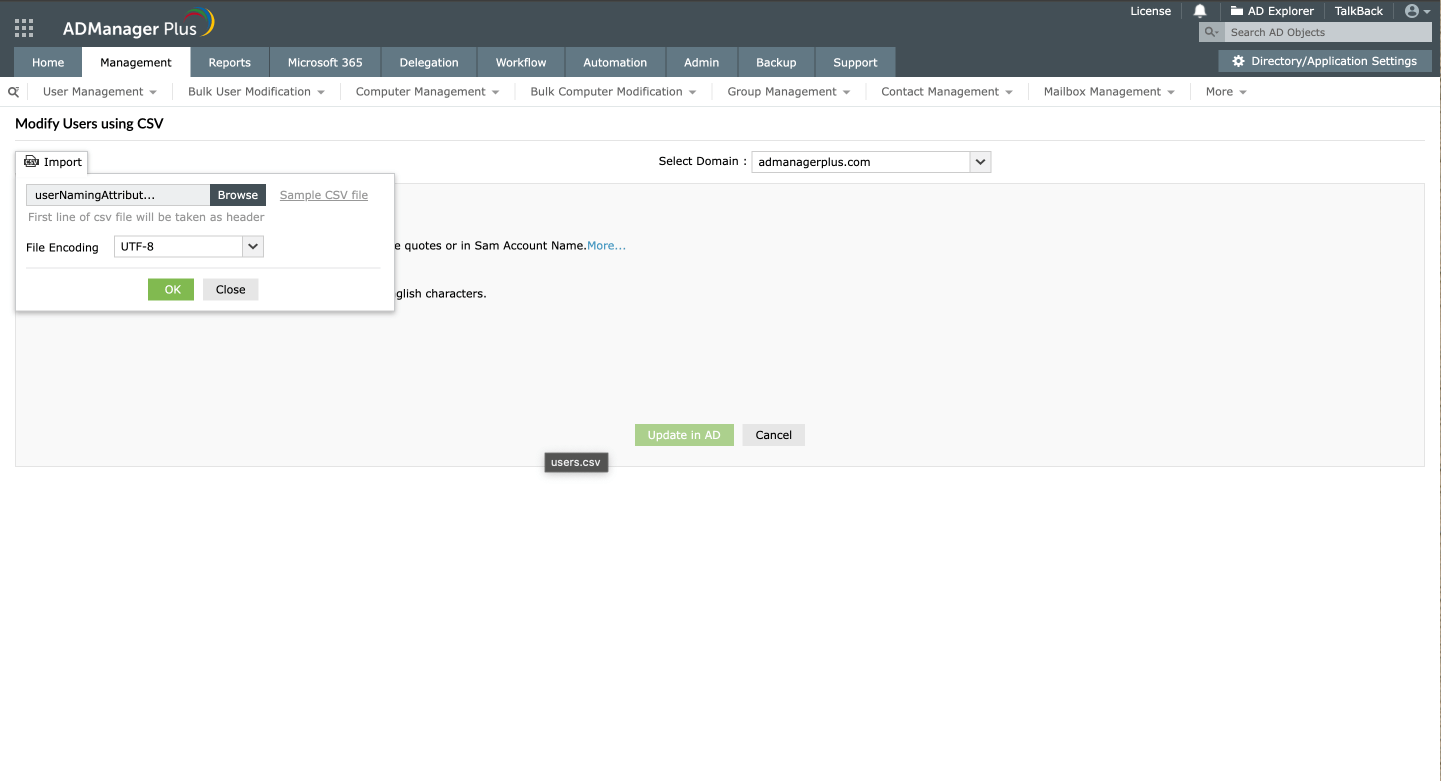Click the user account icon
The width and height of the screenshot is (1441, 781).
[x=1413, y=11]
